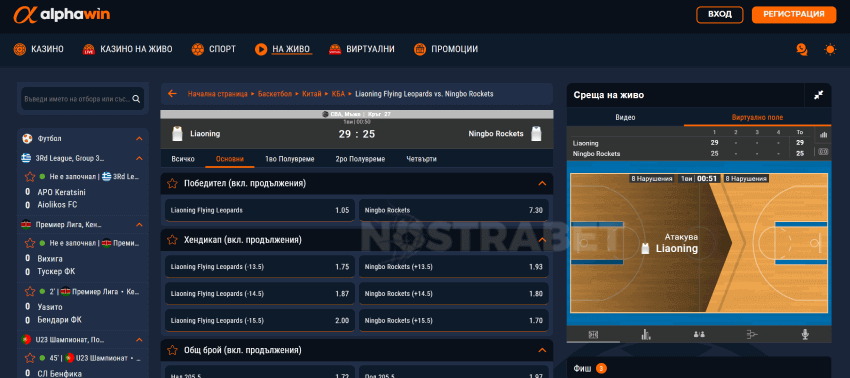Select Ningbo Rockets (+14.5) at 1.80
Screen dimensions: 850x378
click(454, 293)
